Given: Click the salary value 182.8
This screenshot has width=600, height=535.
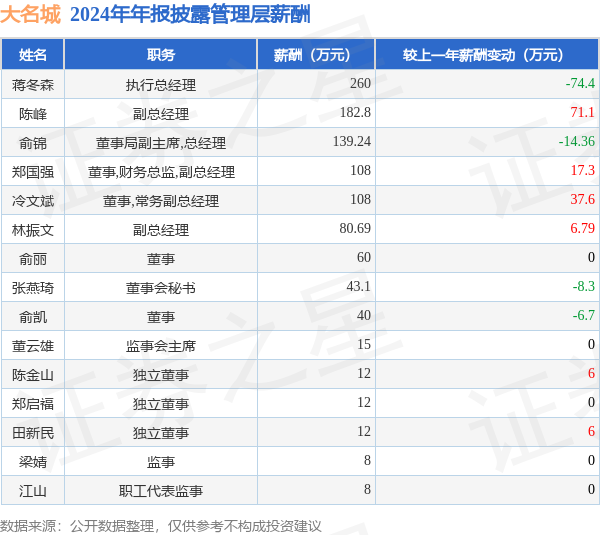Looking at the screenshot, I should [x=355, y=112].
